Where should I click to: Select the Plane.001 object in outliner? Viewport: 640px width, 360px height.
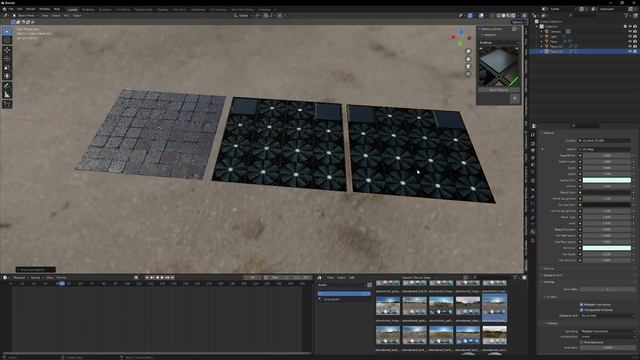coord(556,47)
